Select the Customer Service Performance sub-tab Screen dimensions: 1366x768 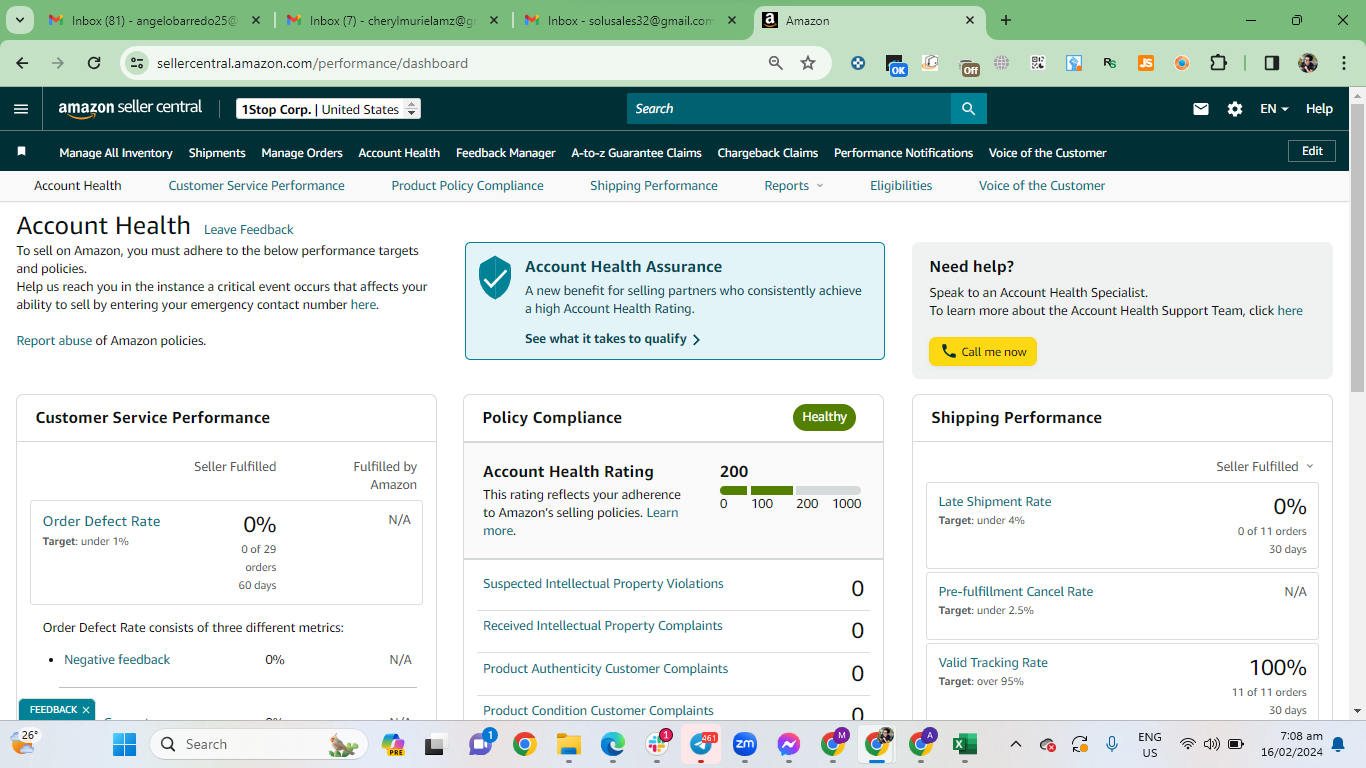pos(257,186)
